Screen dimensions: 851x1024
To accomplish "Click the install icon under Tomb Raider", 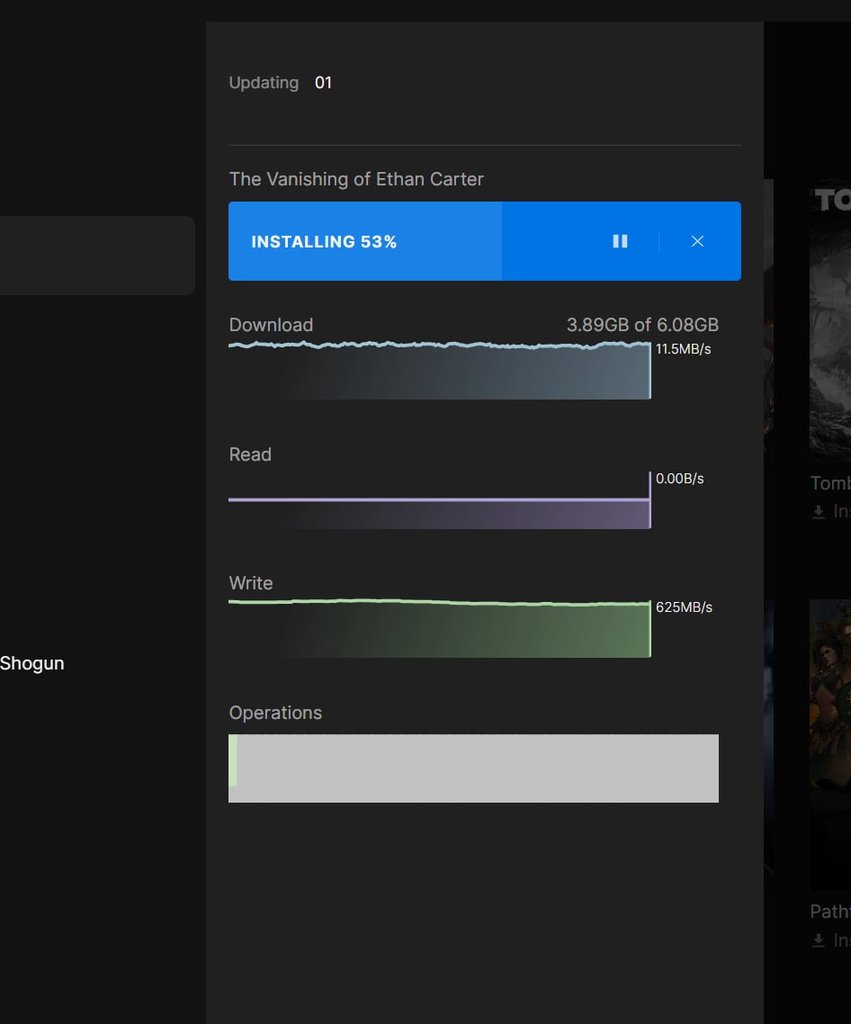I will point(818,512).
